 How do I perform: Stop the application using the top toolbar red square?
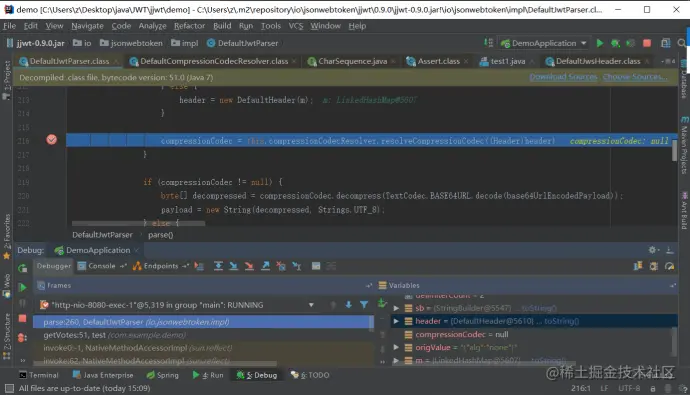pos(646,43)
